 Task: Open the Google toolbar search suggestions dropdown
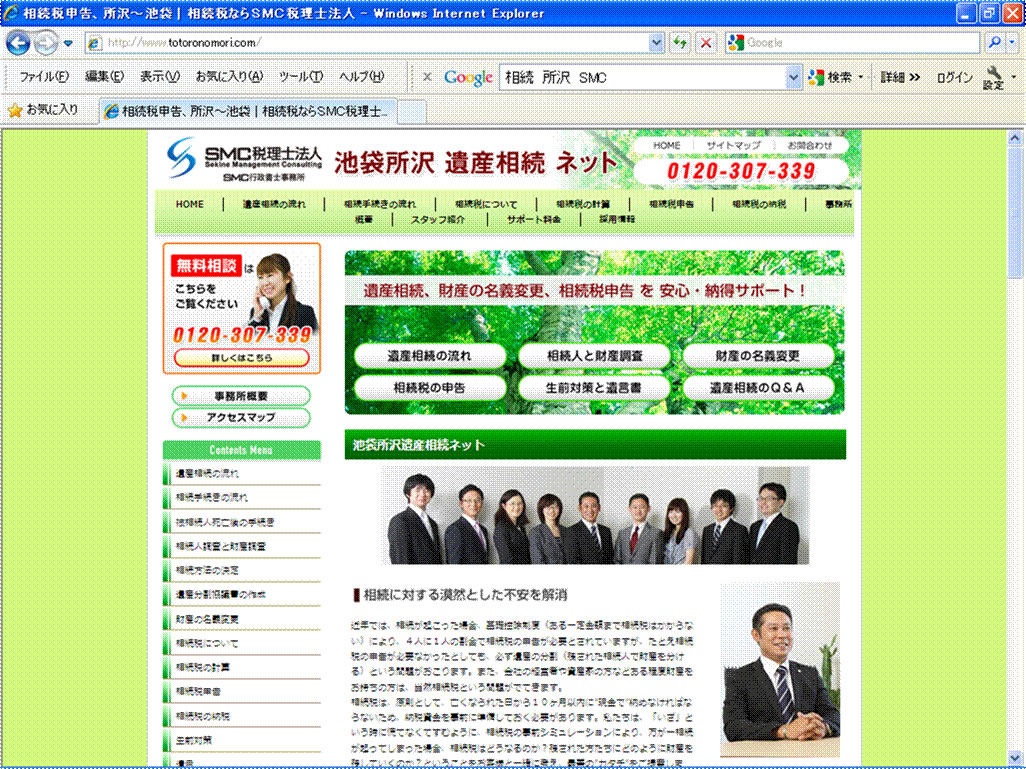(x=794, y=77)
